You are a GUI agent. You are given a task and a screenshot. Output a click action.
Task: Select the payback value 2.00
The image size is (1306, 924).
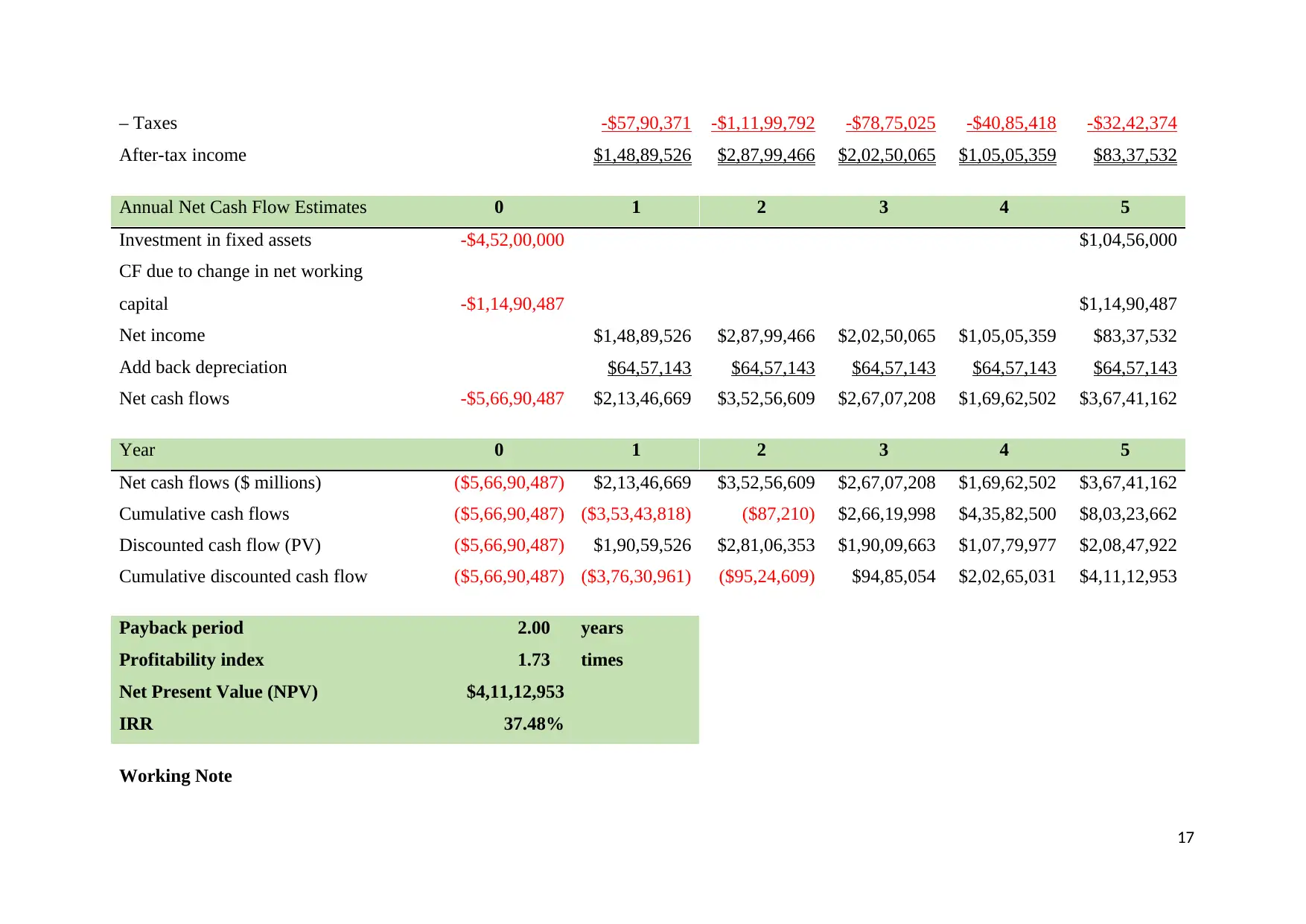pyautogui.click(x=534, y=628)
